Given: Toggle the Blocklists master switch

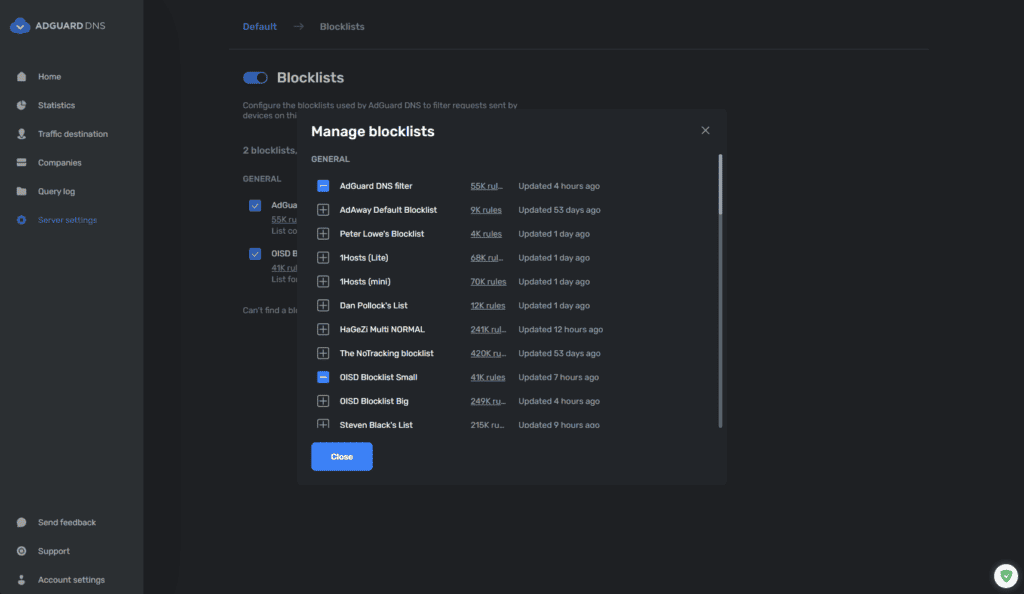Looking at the screenshot, I should pos(255,78).
